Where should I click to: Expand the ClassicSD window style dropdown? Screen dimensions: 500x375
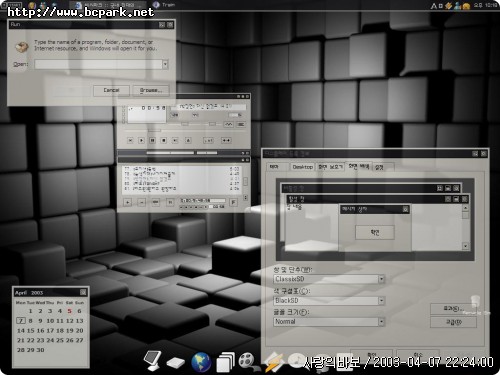381,279
